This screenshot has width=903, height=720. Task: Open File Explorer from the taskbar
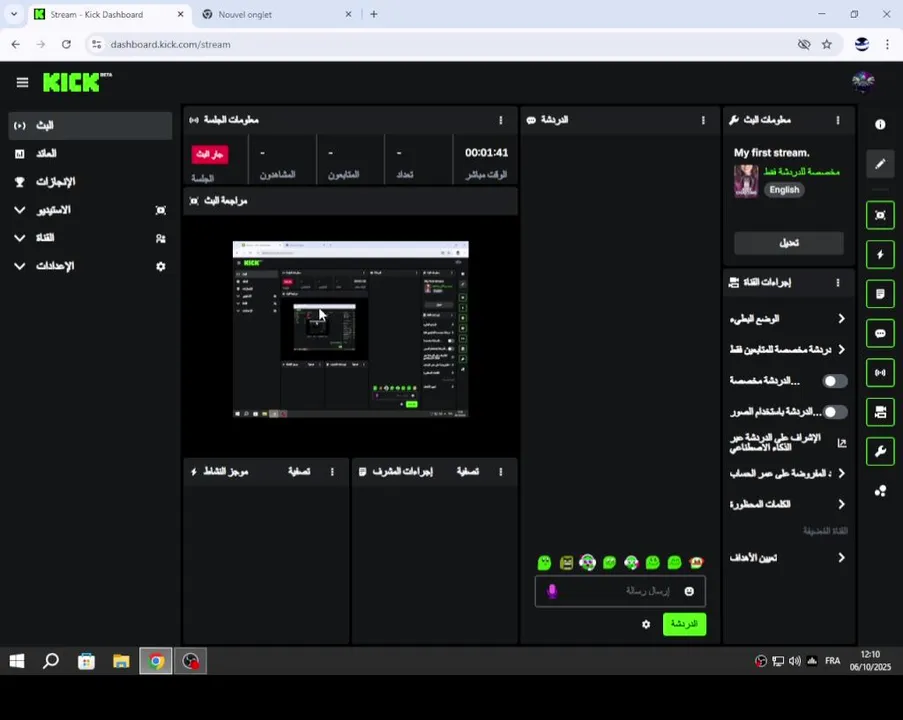(x=121, y=661)
